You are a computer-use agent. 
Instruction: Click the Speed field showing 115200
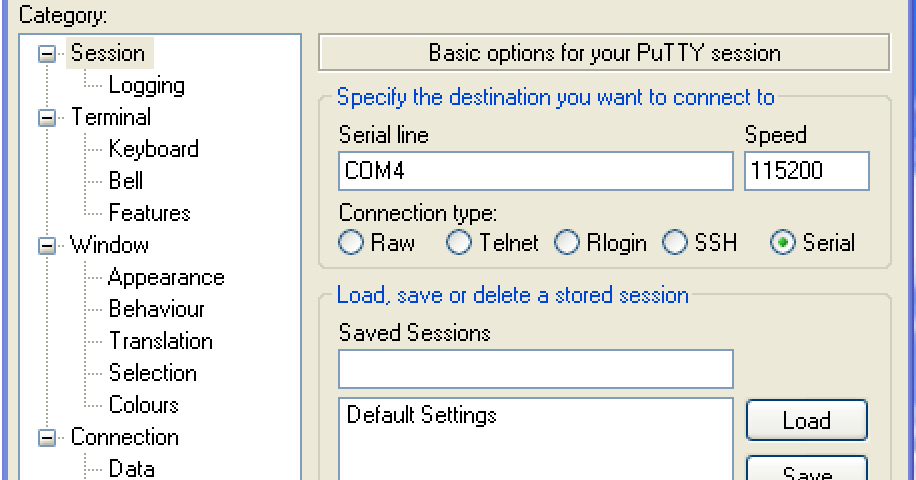[806, 171]
